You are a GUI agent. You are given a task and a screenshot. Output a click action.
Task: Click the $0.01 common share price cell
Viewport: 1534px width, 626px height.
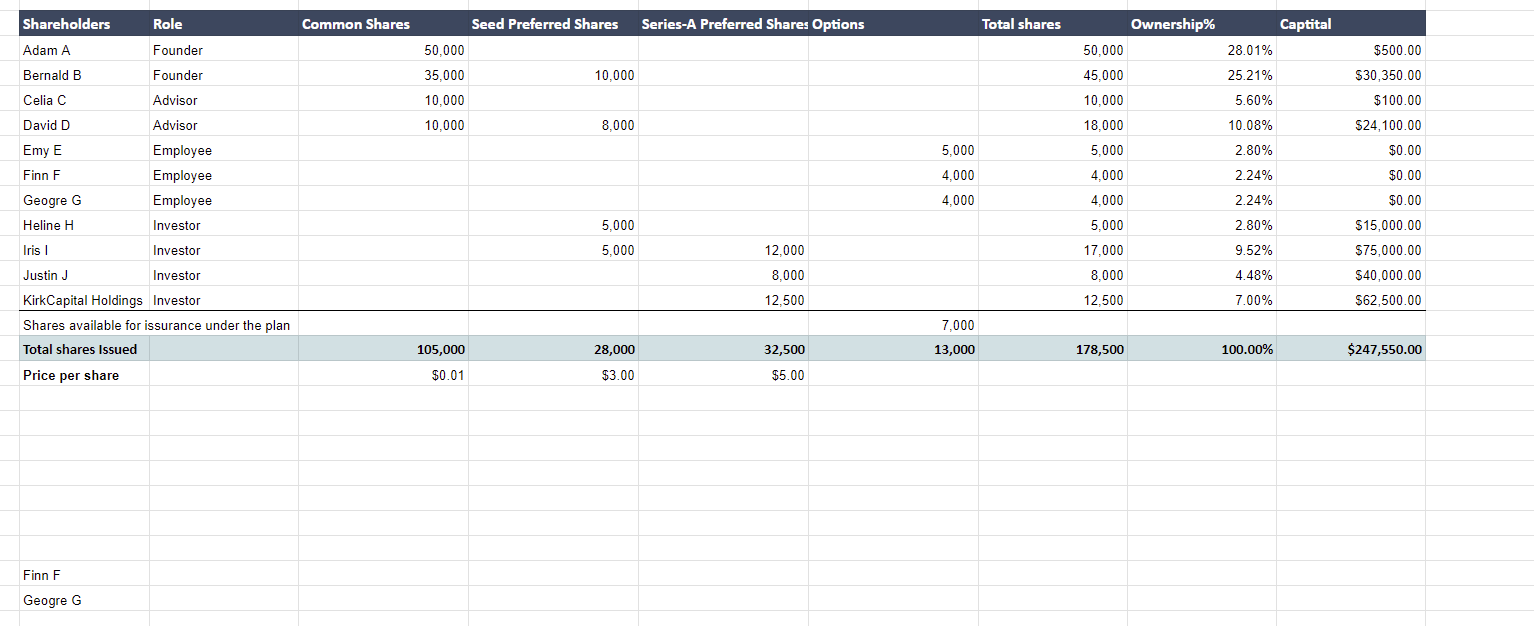(x=448, y=375)
